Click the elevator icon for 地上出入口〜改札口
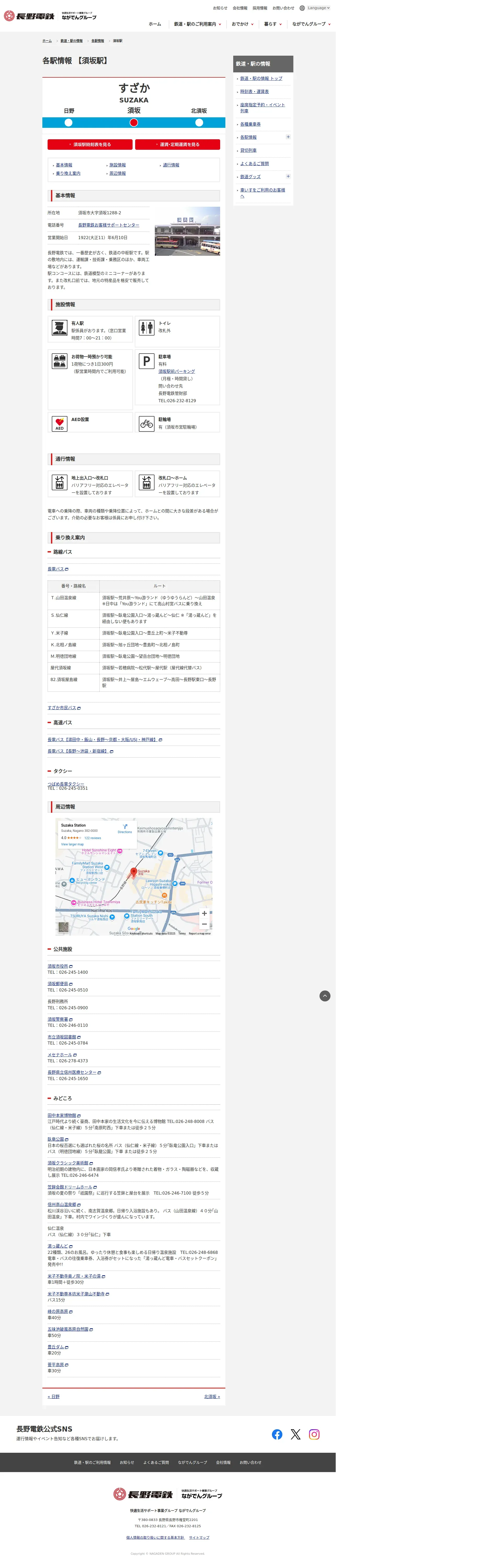Screen dimensions: 502x1568 coord(59,483)
